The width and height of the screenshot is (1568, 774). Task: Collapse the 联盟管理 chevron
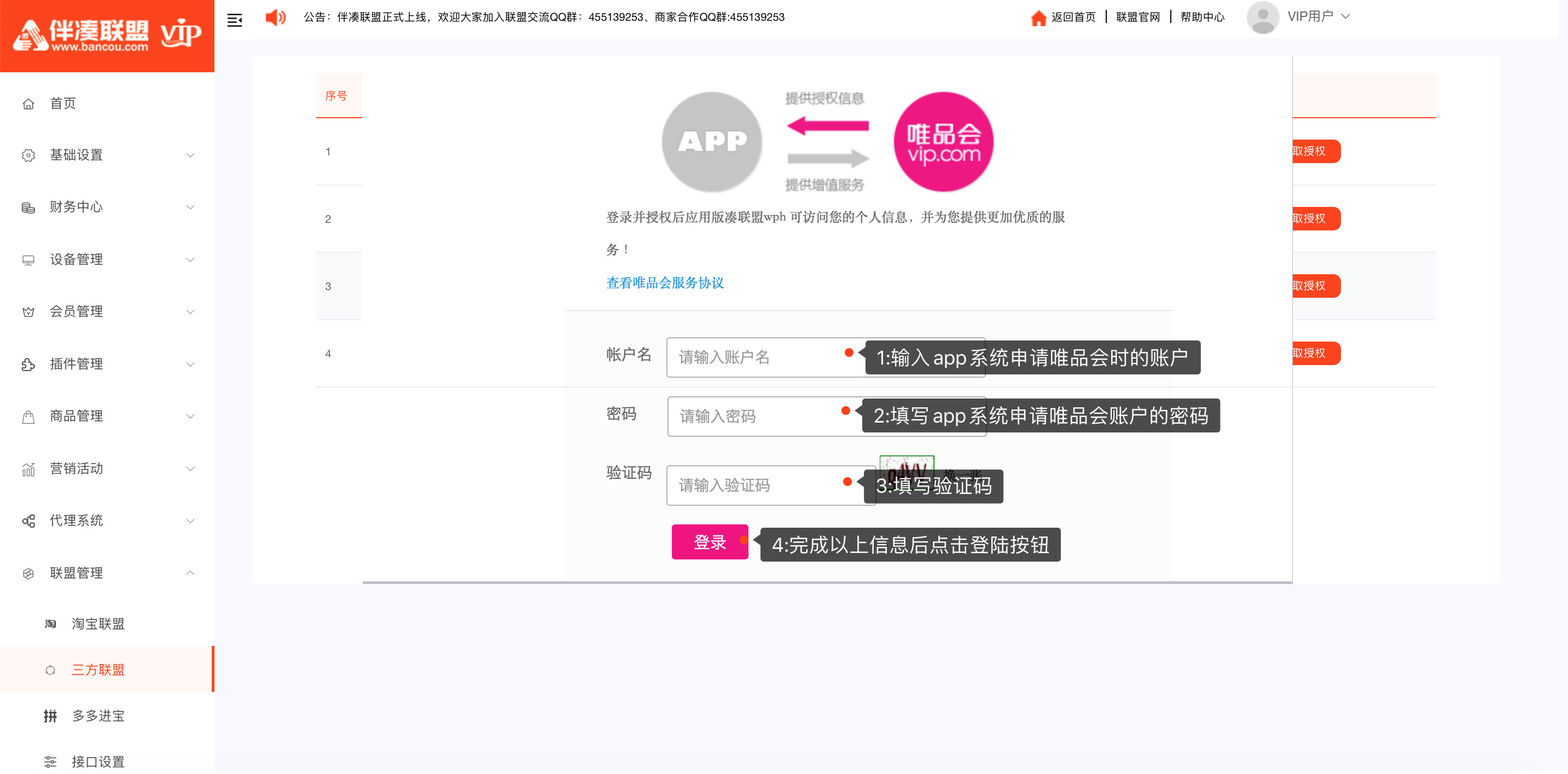(x=190, y=573)
